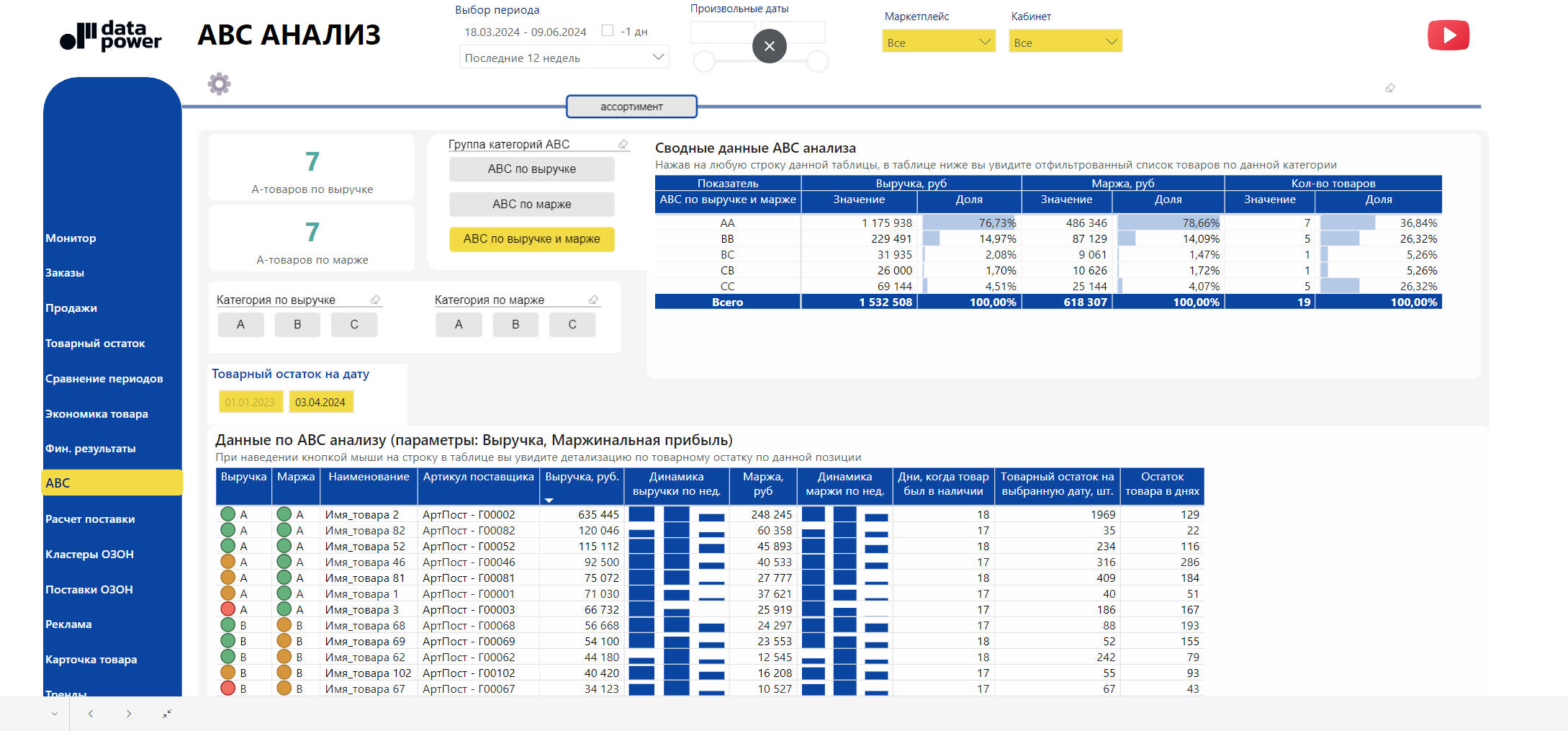Open Сравнение периодов in sidebar

coord(104,379)
